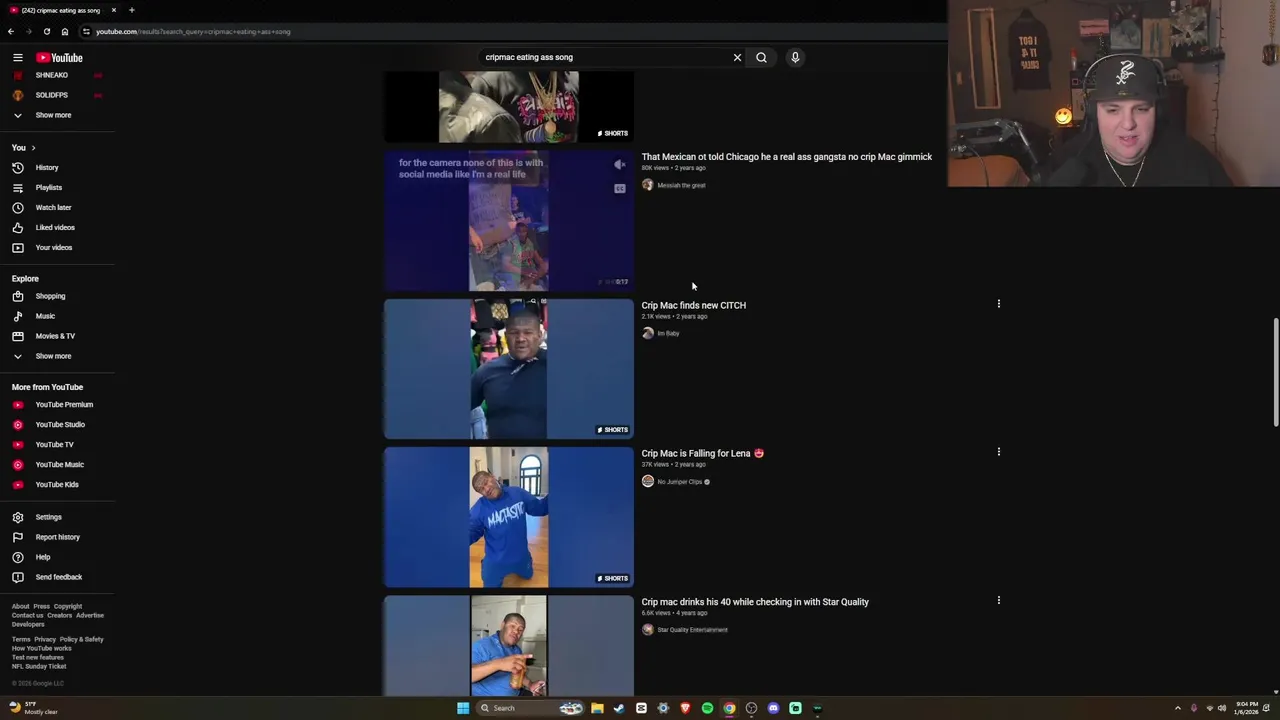
Task: Open the Privacy footer link
Action: (45, 639)
